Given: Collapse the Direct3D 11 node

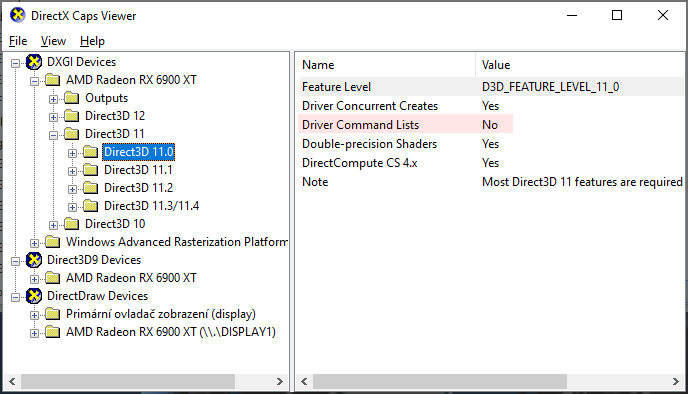Looking at the screenshot, I should click(54, 135).
